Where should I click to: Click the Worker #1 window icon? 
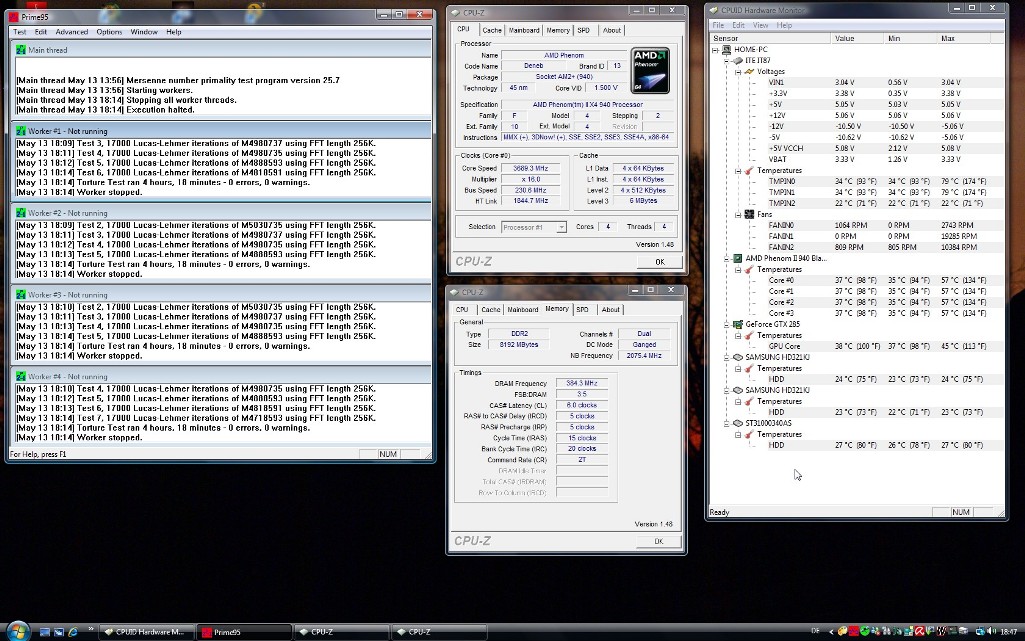(x=21, y=131)
